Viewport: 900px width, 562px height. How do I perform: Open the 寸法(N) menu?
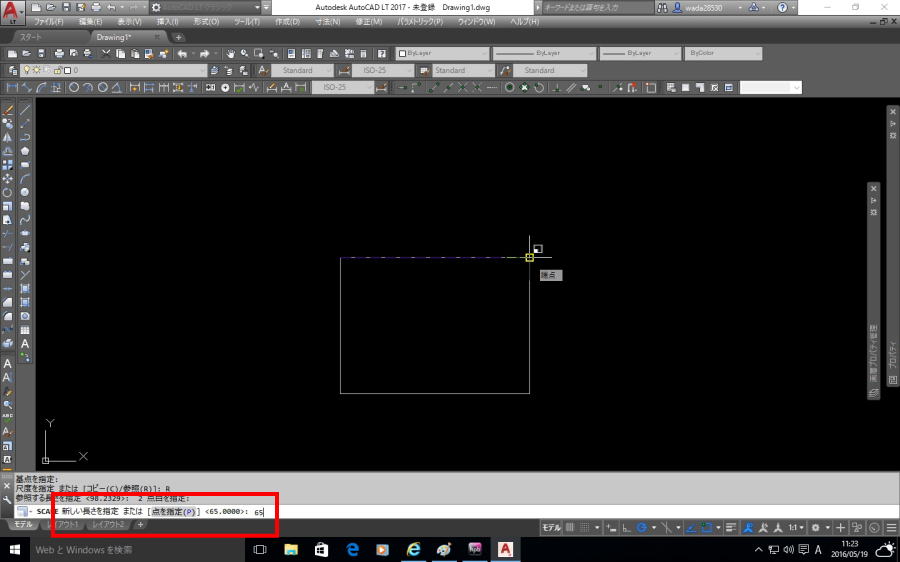coord(327,22)
